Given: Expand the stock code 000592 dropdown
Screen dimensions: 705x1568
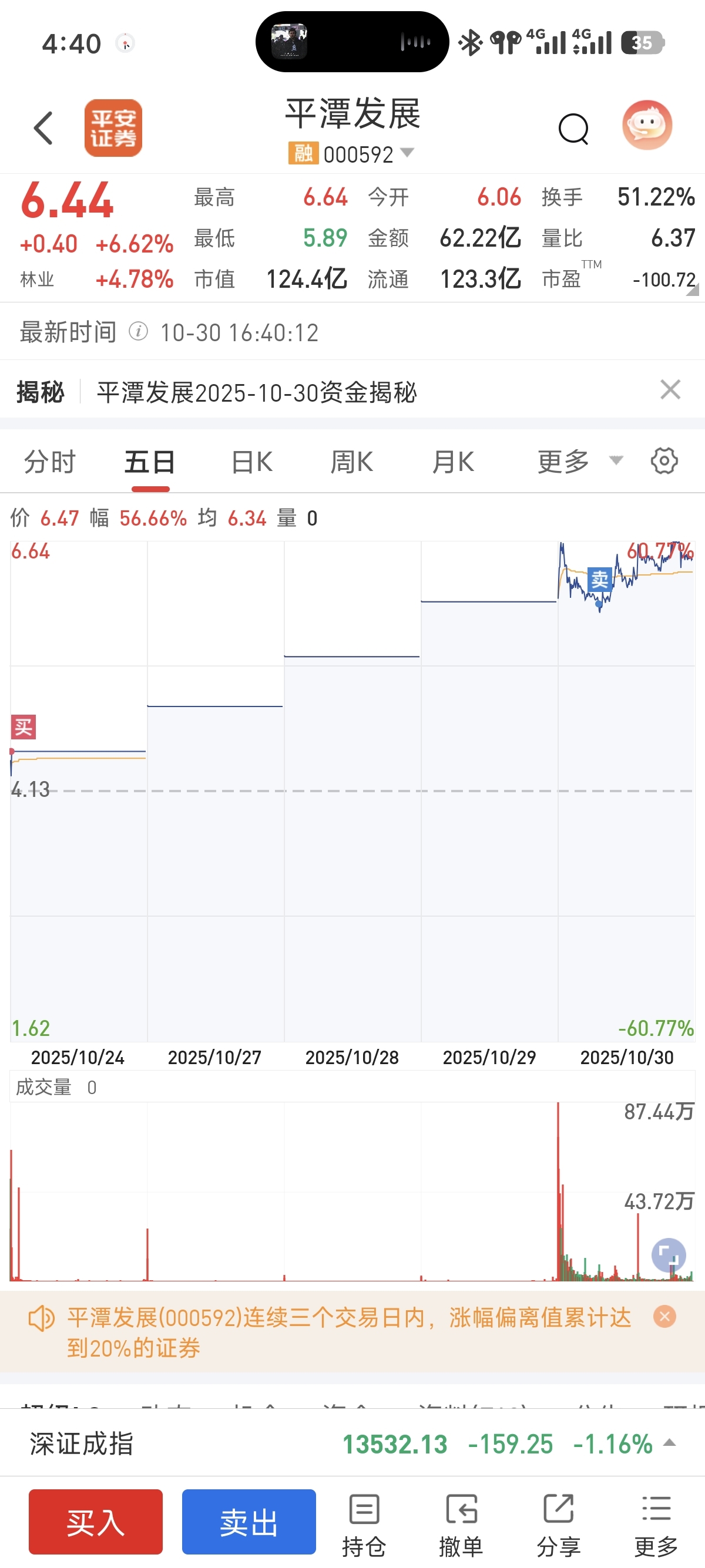Looking at the screenshot, I should click(407, 152).
